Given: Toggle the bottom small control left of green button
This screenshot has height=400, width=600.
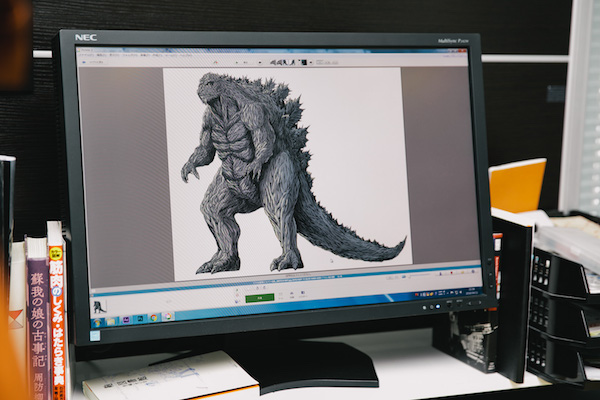Looking at the screenshot, I should [236, 299].
